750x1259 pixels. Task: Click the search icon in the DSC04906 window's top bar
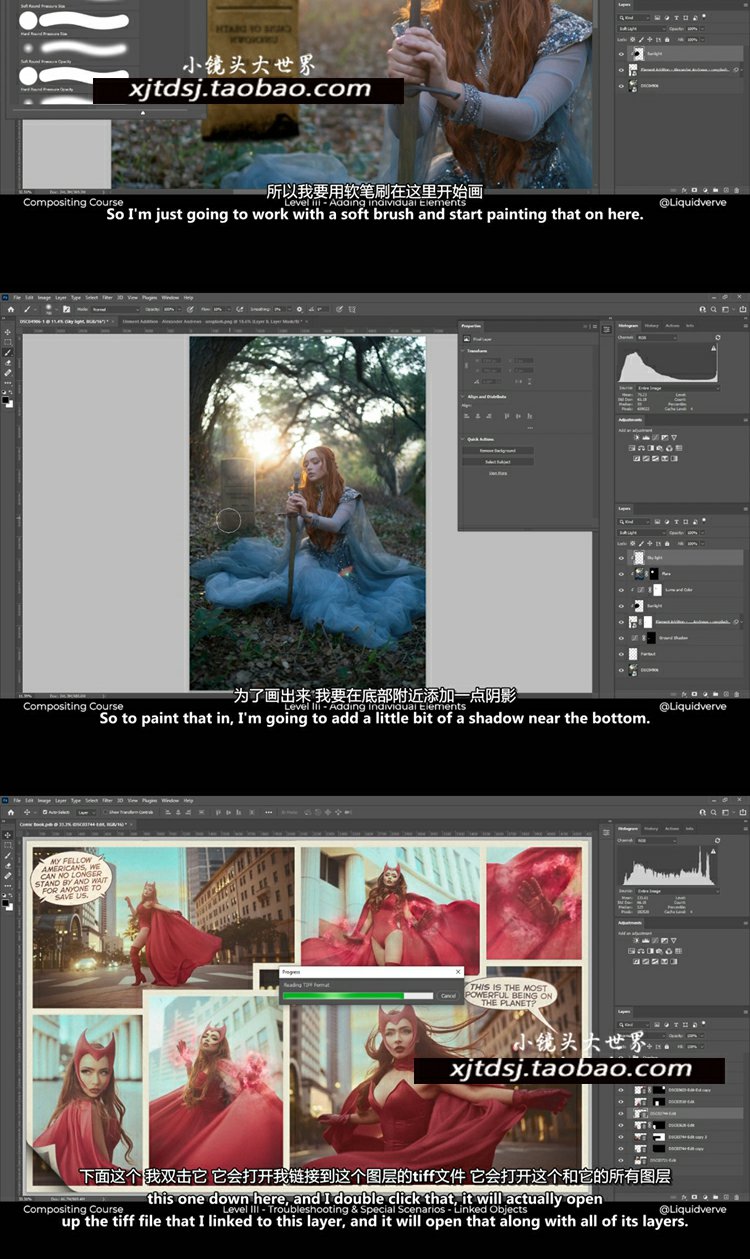(x=714, y=309)
